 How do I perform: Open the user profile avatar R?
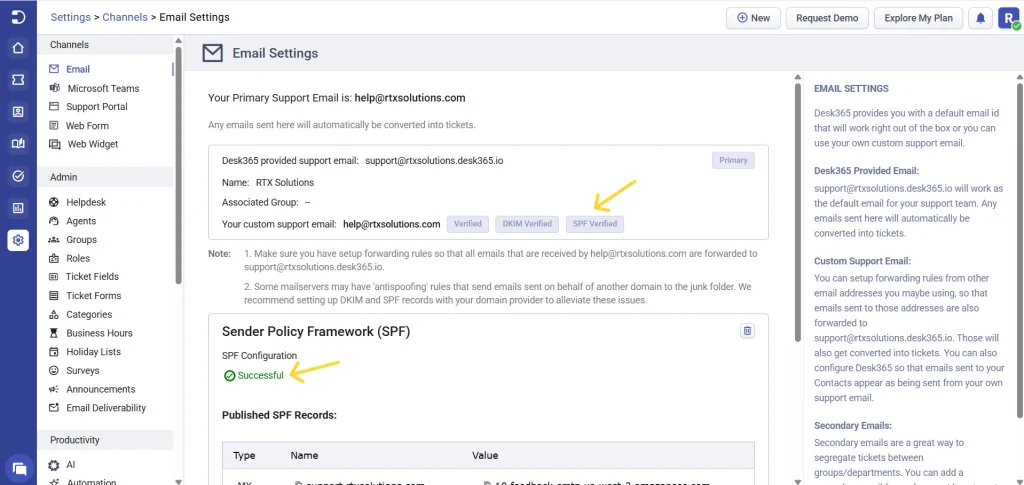1008,18
